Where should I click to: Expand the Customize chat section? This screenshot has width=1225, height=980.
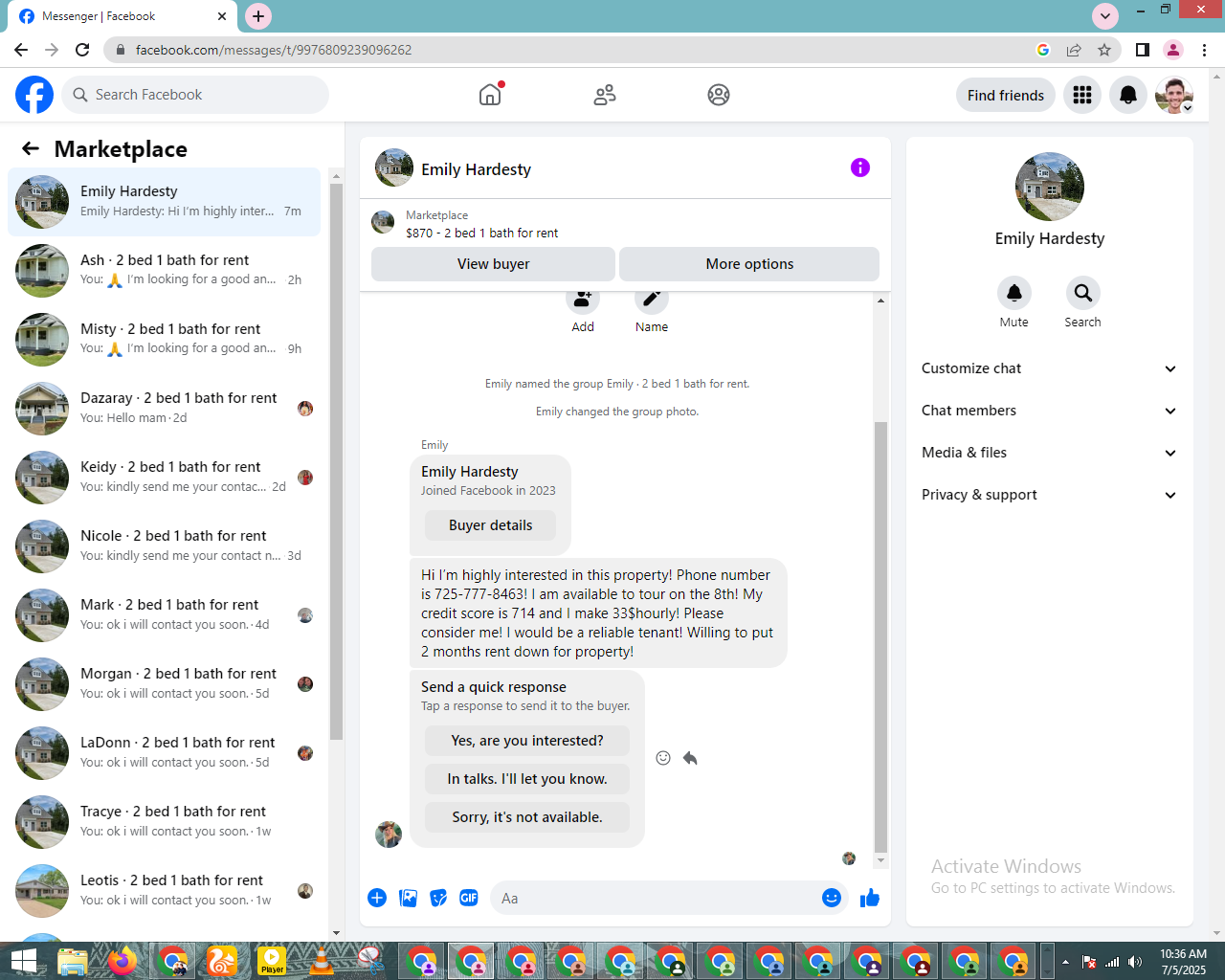click(1050, 368)
